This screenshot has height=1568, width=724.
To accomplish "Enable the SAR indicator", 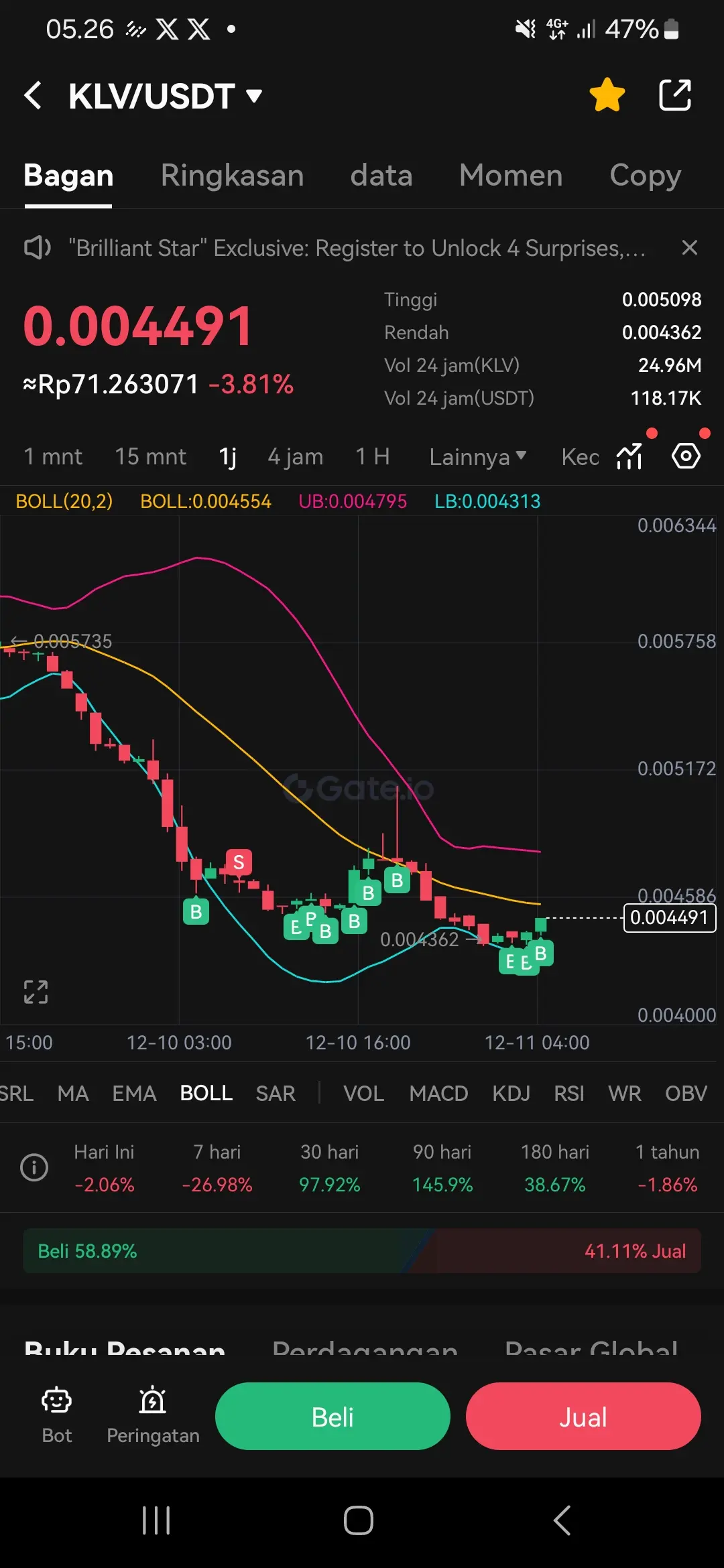I will (276, 1094).
